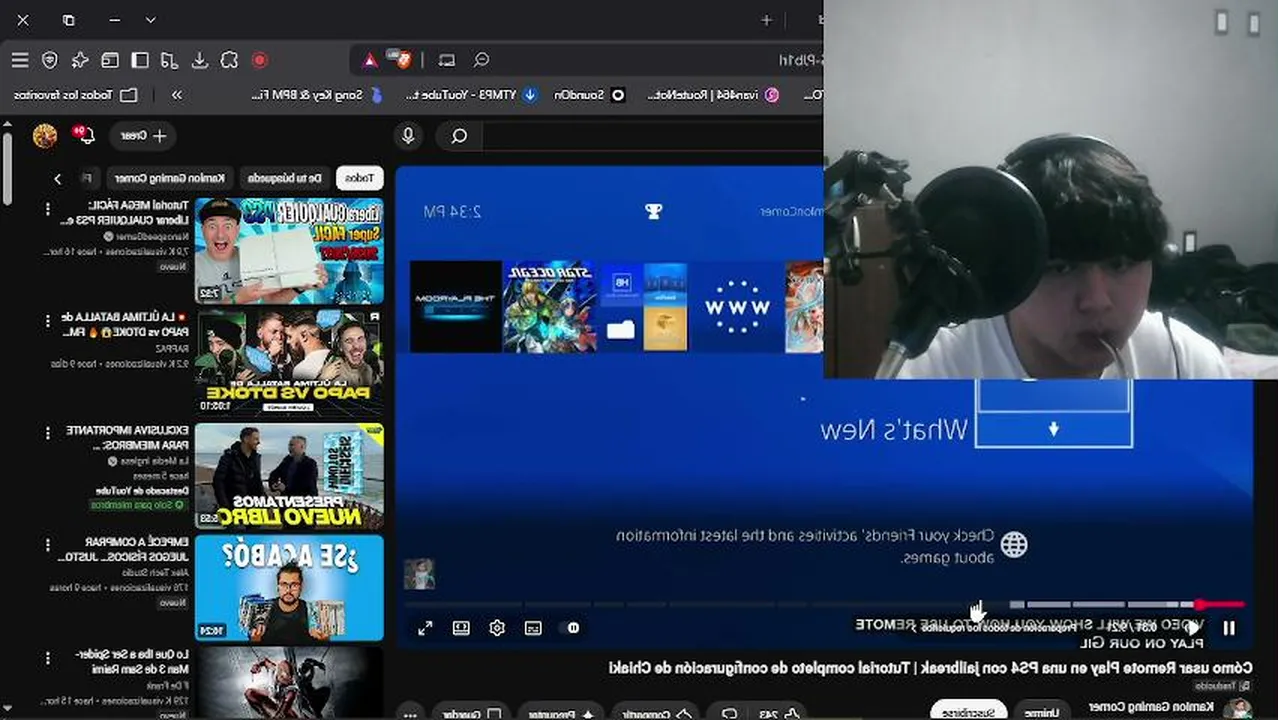This screenshot has height=720, width=1278.
Task: Skip to the next video in player
Action: pyautogui.click(x=1192, y=628)
